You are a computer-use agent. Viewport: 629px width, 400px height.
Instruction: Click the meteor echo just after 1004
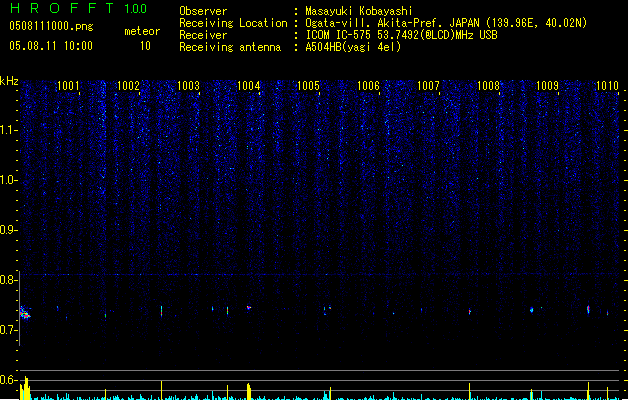(x=249, y=308)
